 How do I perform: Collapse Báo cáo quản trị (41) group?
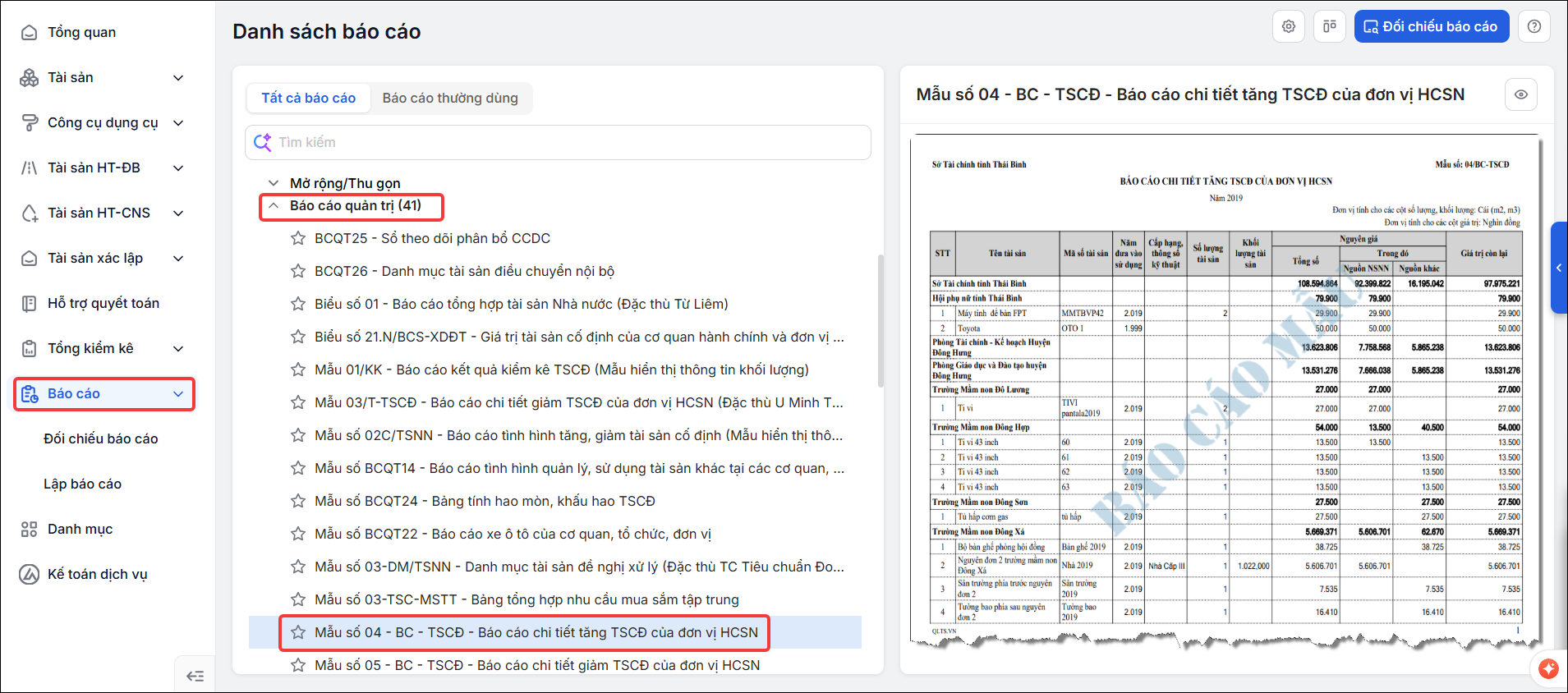coord(274,205)
